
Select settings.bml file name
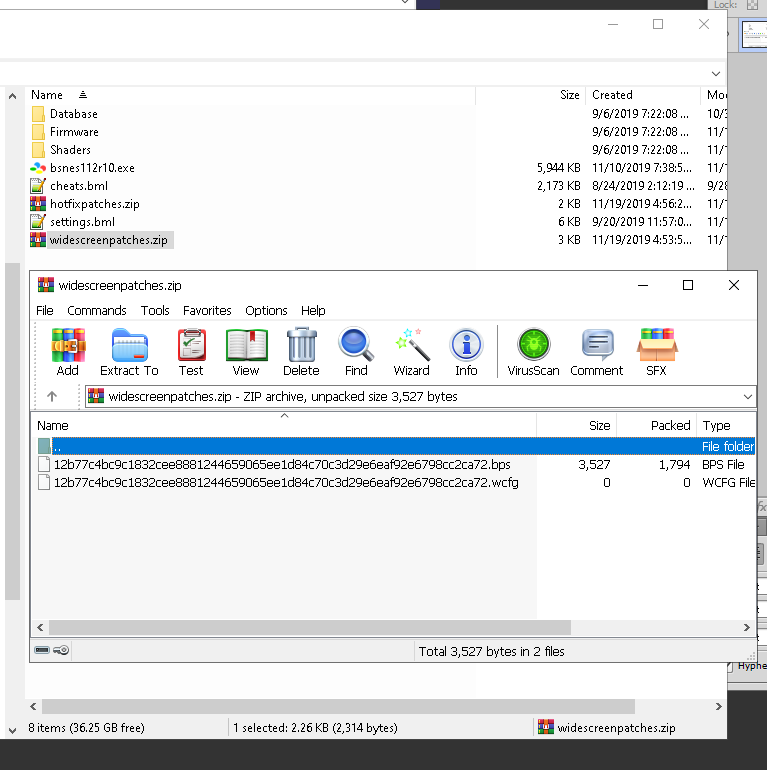[x=82, y=222]
